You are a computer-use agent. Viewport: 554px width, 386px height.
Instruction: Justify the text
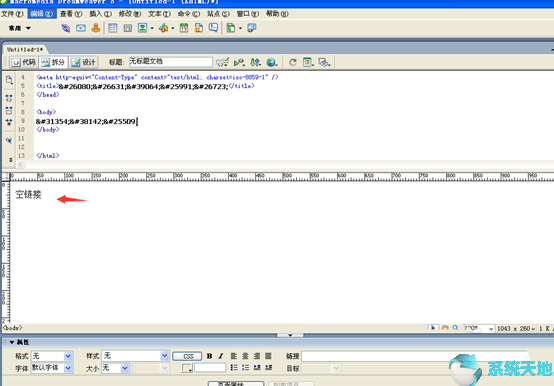pyautogui.click(x=269, y=356)
